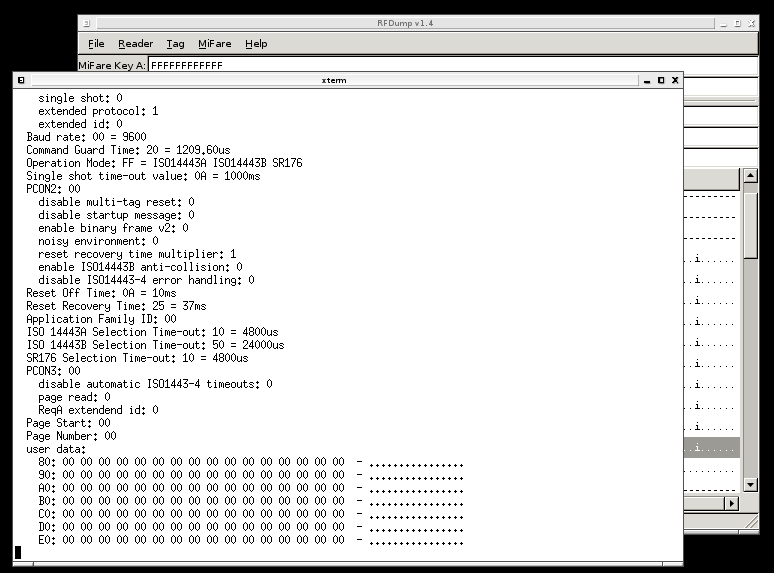Viewport: 774px width, 573px height.
Task: Click 'ISO 14443A Selection Time-out' line
Action: coord(153,332)
